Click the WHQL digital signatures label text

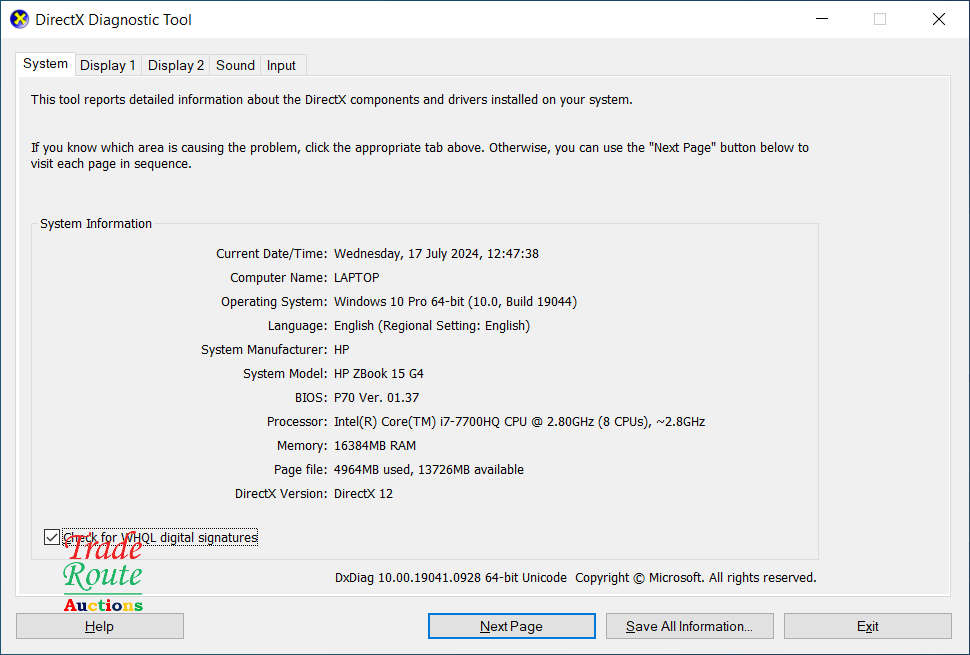pos(160,537)
